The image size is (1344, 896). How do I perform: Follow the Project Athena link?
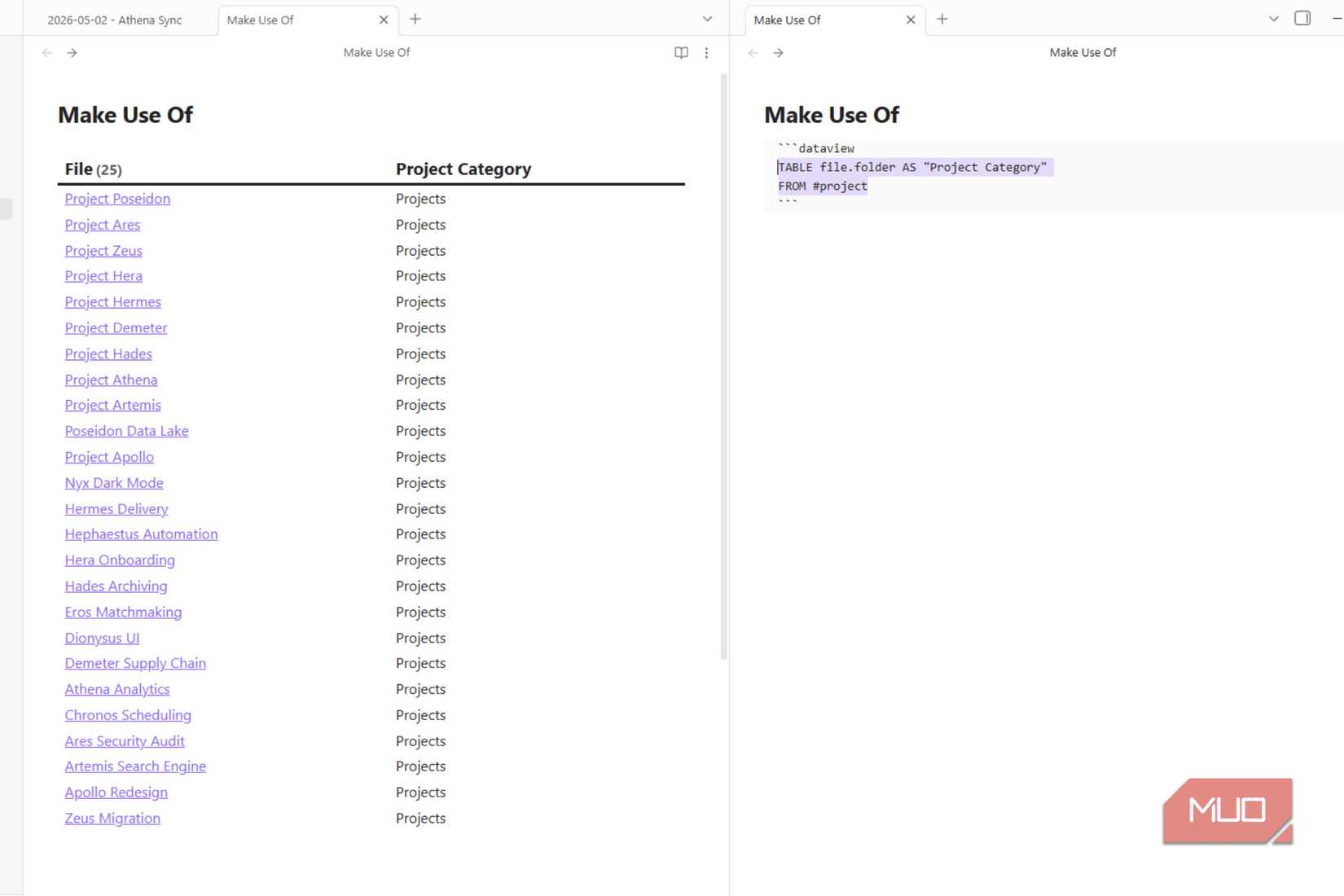tap(111, 380)
